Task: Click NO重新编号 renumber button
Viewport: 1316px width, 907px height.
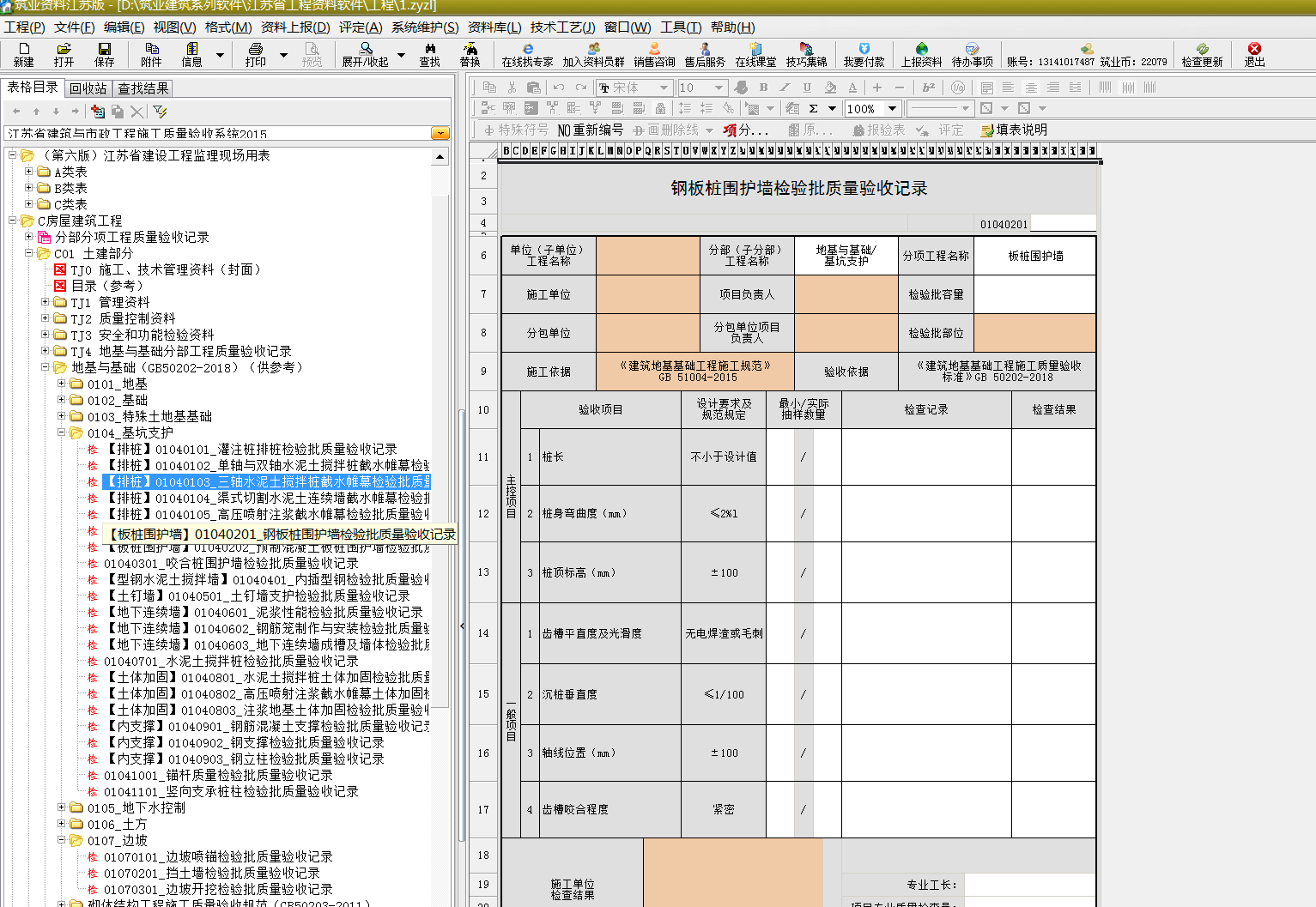Action: click(590, 130)
